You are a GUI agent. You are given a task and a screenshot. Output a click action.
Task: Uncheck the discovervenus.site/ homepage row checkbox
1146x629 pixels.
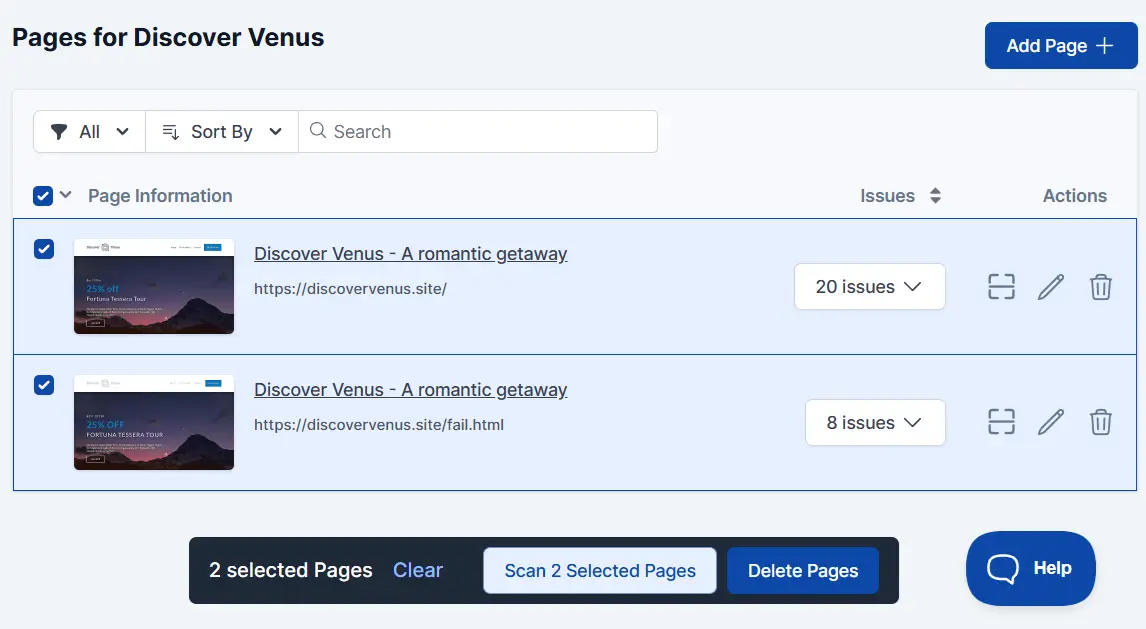(44, 249)
